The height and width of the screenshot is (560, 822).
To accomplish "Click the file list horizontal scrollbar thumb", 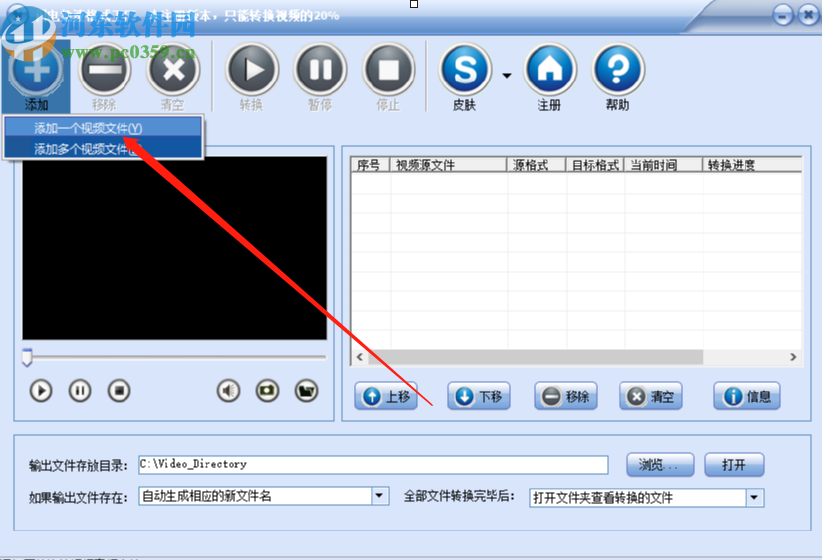I will (x=535, y=357).
